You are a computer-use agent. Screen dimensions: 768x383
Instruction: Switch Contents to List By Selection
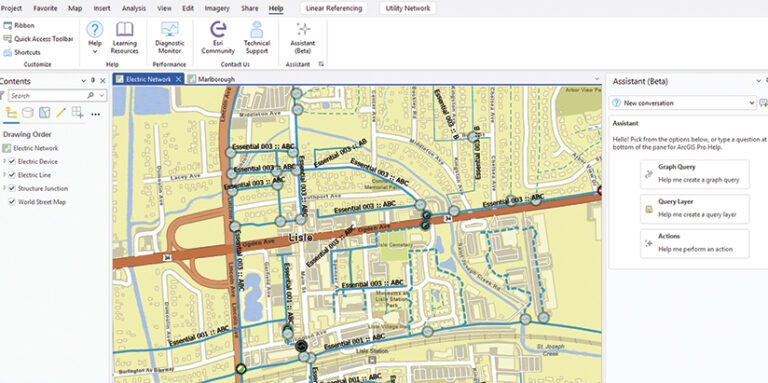45,113
